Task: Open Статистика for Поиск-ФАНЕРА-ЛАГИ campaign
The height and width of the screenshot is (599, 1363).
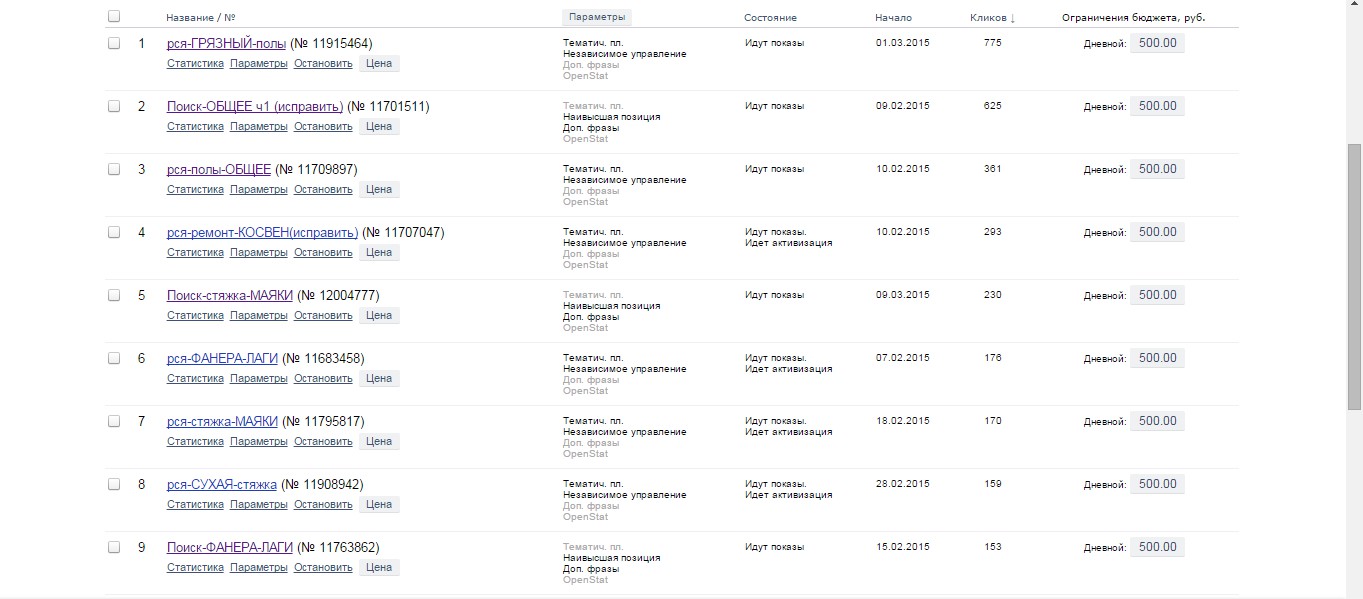Action: [x=195, y=567]
